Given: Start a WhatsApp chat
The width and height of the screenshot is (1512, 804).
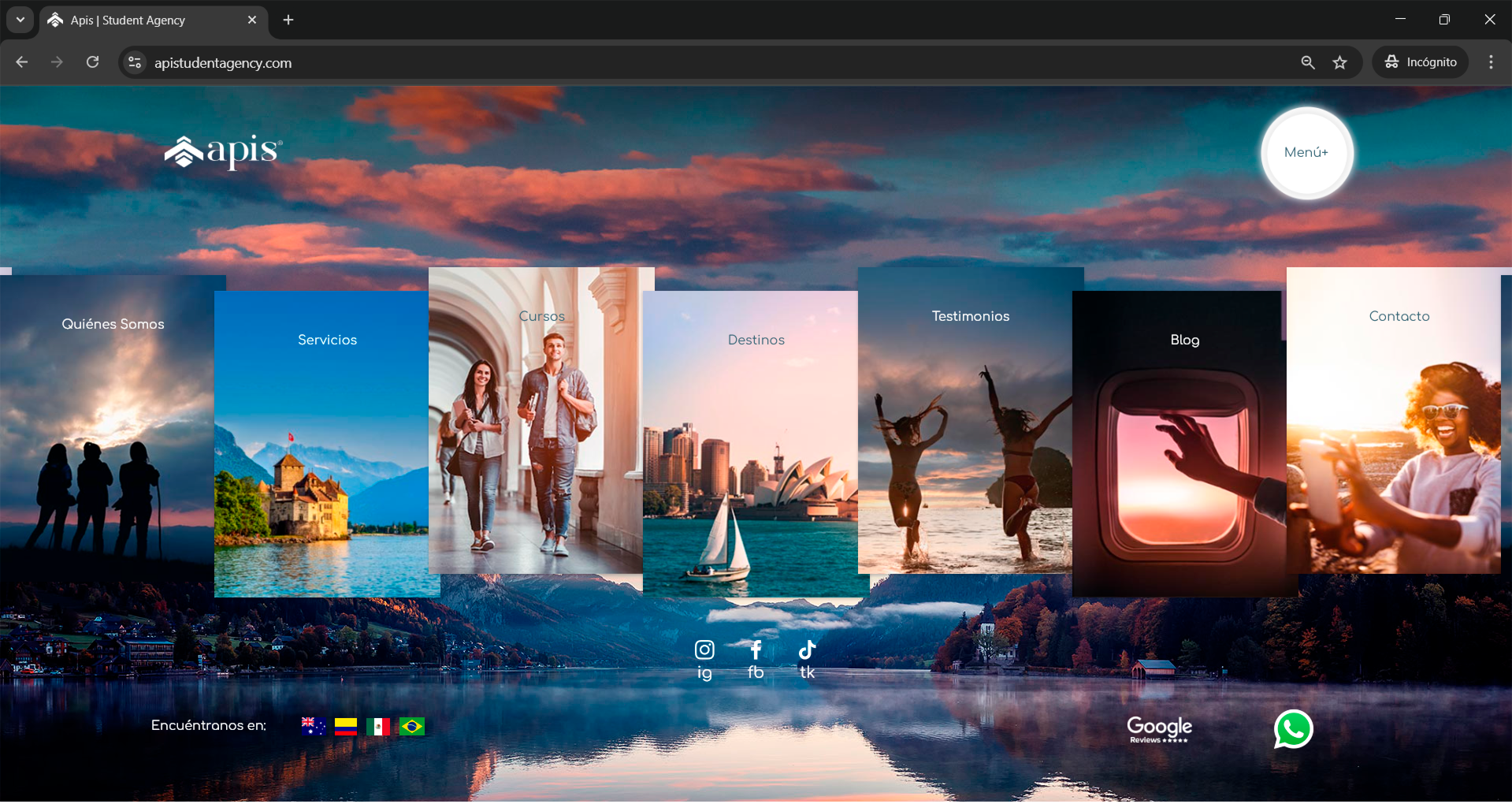Looking at the screenshot, I should (1293, 729).
